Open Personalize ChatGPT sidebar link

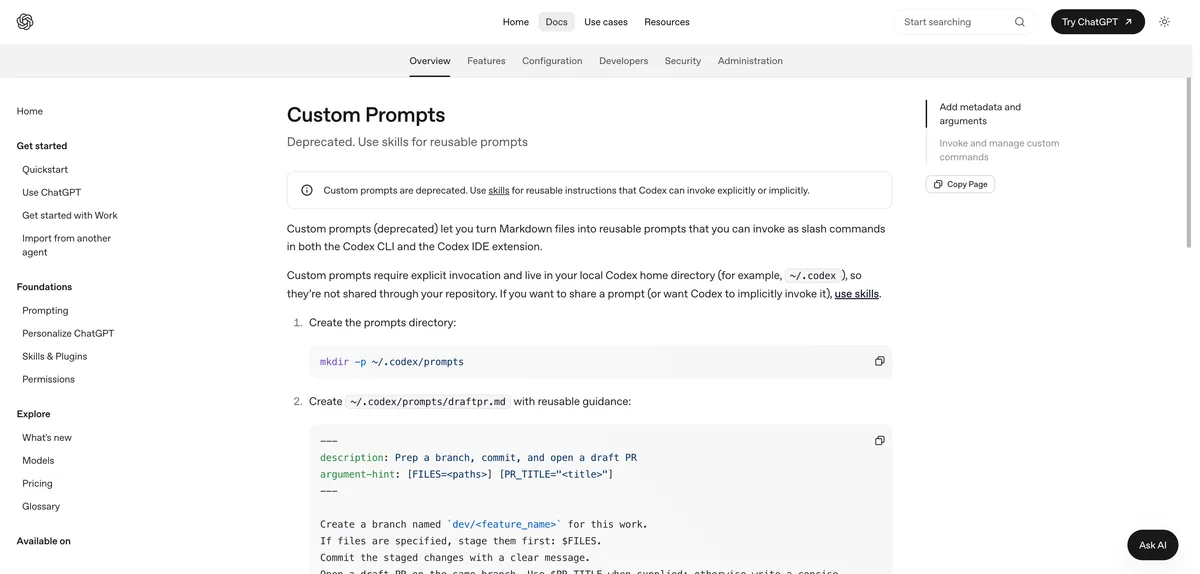(68, 334)
